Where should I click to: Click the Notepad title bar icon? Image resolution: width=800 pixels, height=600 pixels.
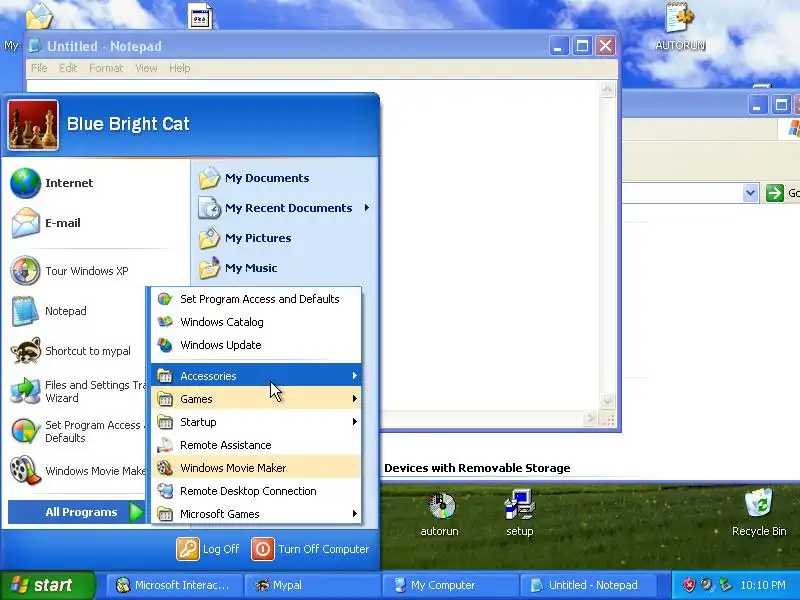coord(35,46)
